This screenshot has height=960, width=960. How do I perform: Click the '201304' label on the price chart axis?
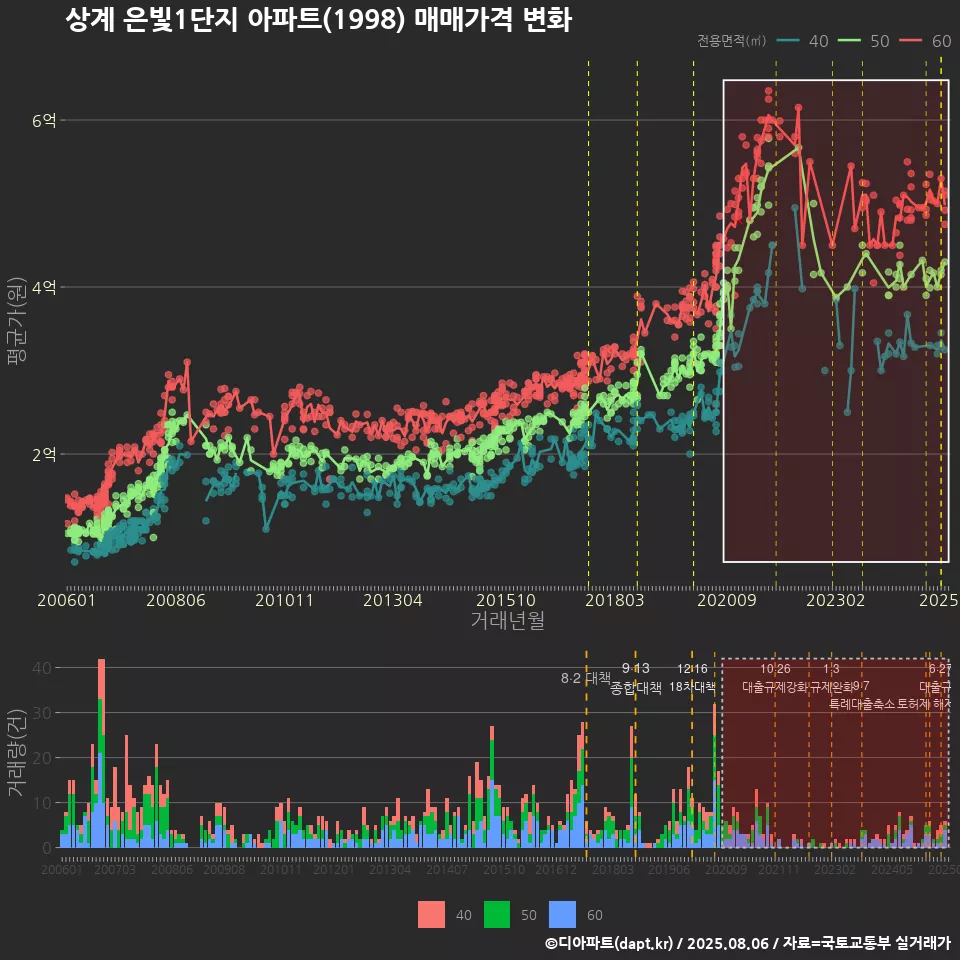(392, 600)
